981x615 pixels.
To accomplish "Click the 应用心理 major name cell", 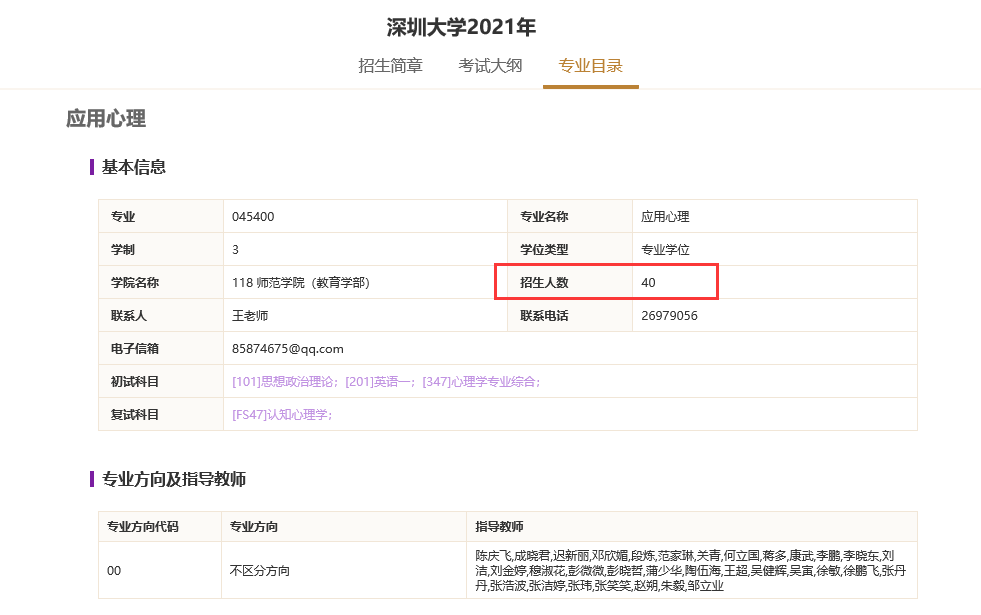I will click(775, 216).
